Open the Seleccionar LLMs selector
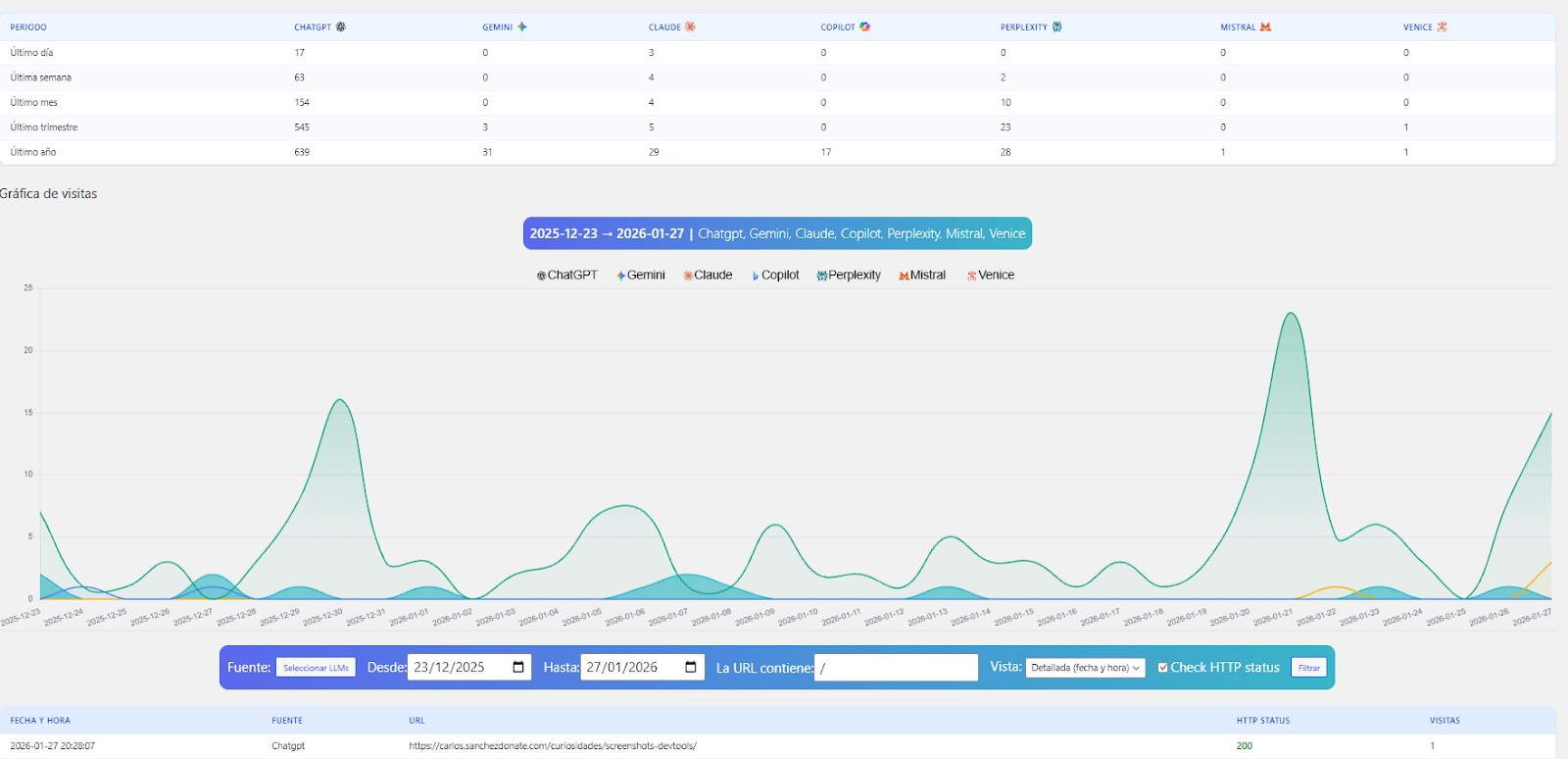 tap(316, 668)
